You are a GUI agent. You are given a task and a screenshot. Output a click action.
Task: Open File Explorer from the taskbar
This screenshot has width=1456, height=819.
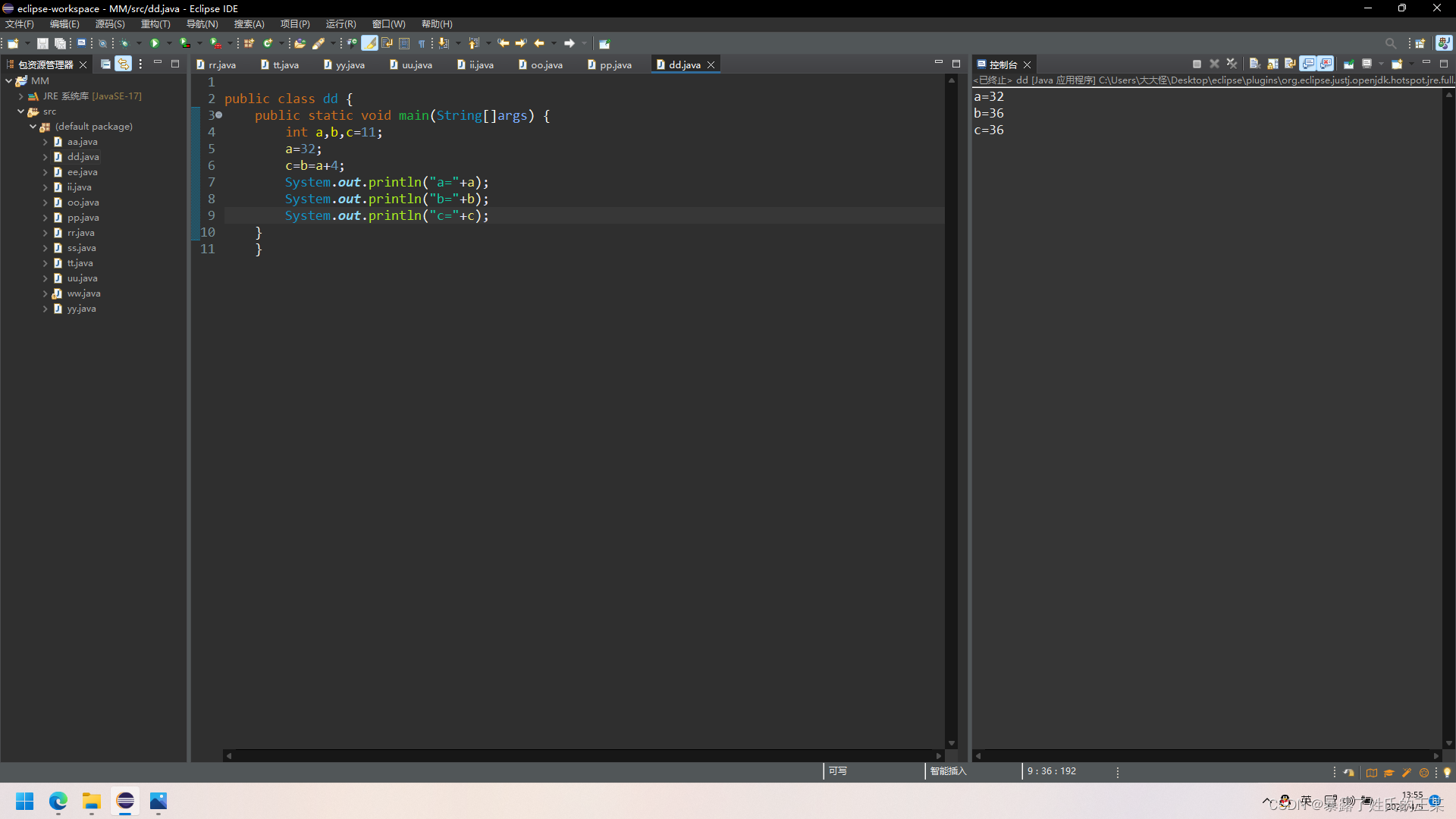[x=92, y=801]
